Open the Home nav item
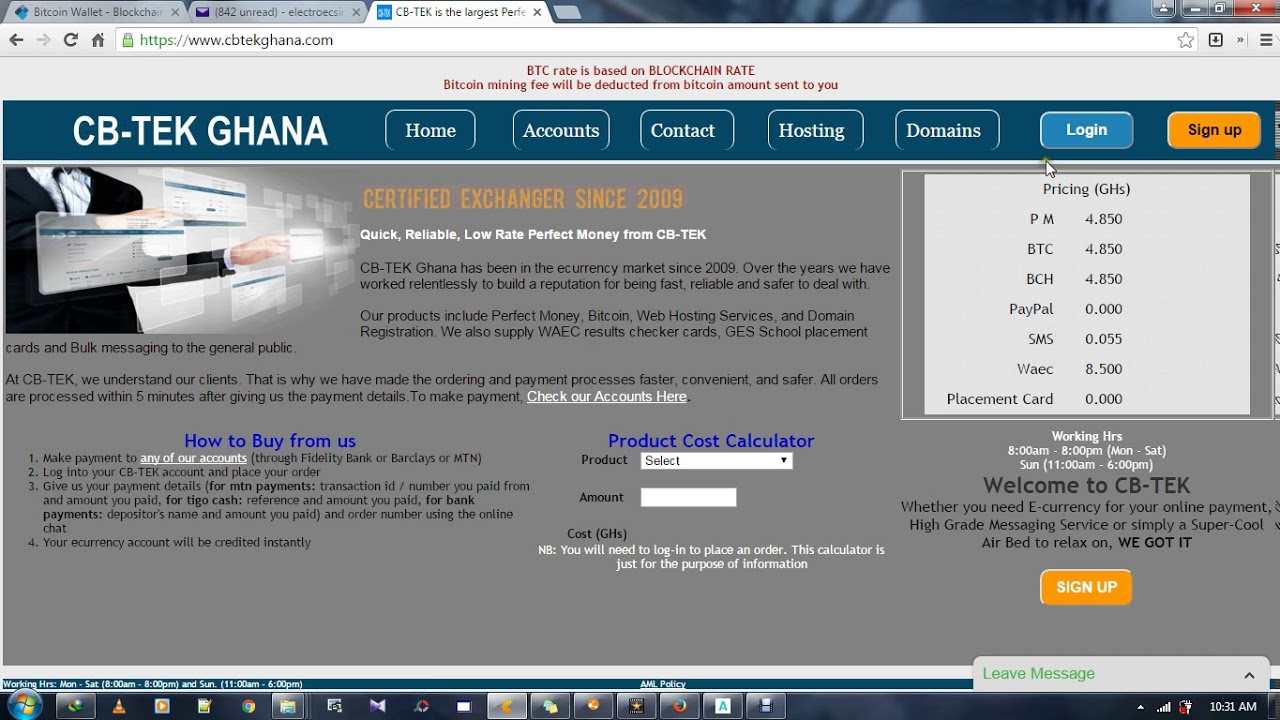This screenshot has width=1280, height=720. click(430, 130)
